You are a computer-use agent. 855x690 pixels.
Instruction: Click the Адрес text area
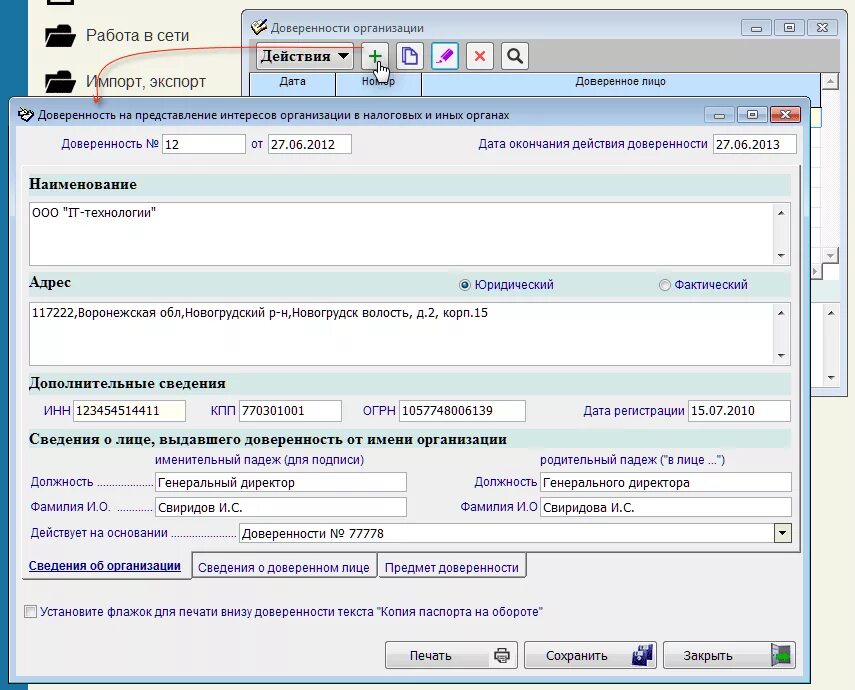[401, 334]
